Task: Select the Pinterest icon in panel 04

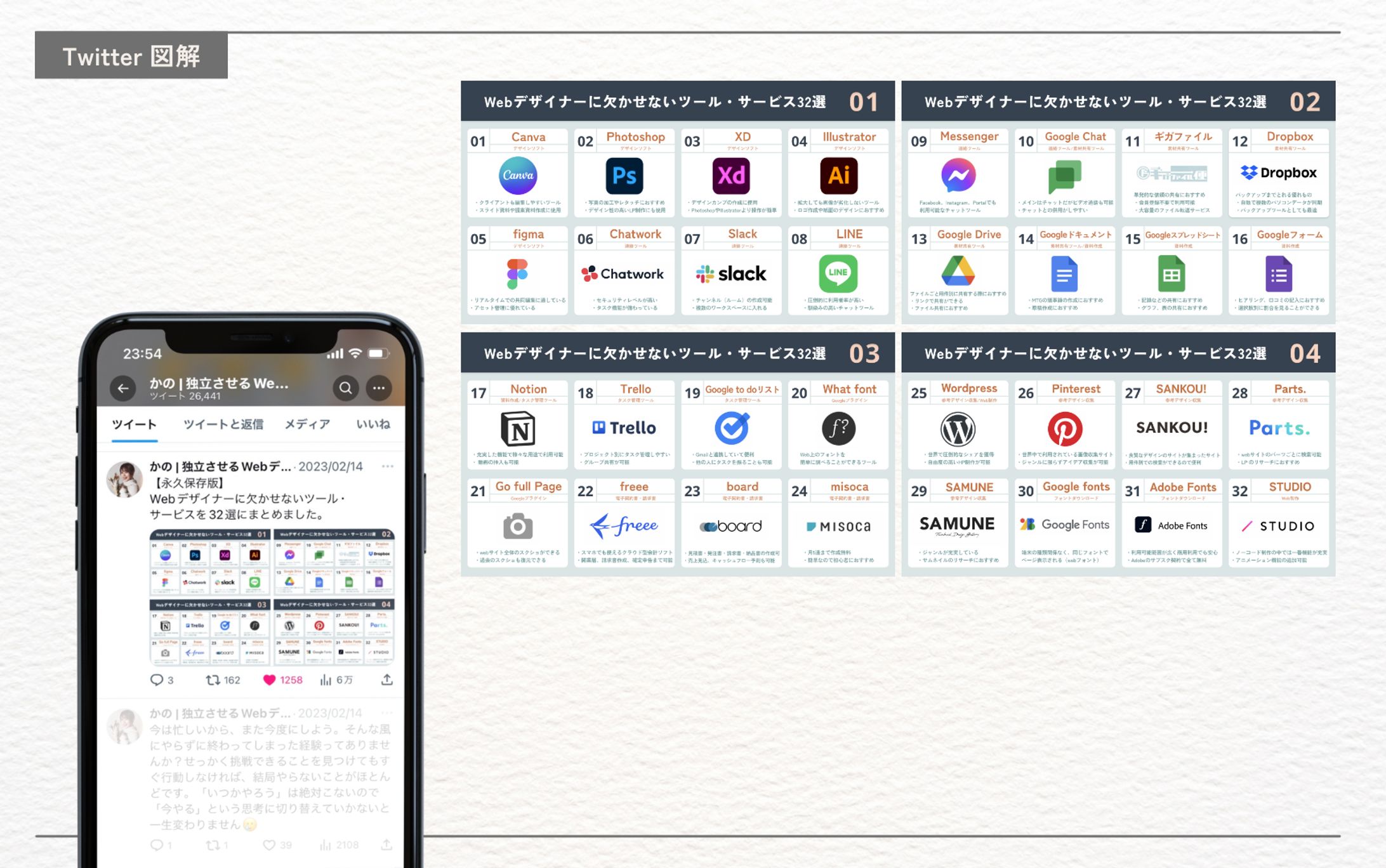Action: click(x=1066, y=429)
